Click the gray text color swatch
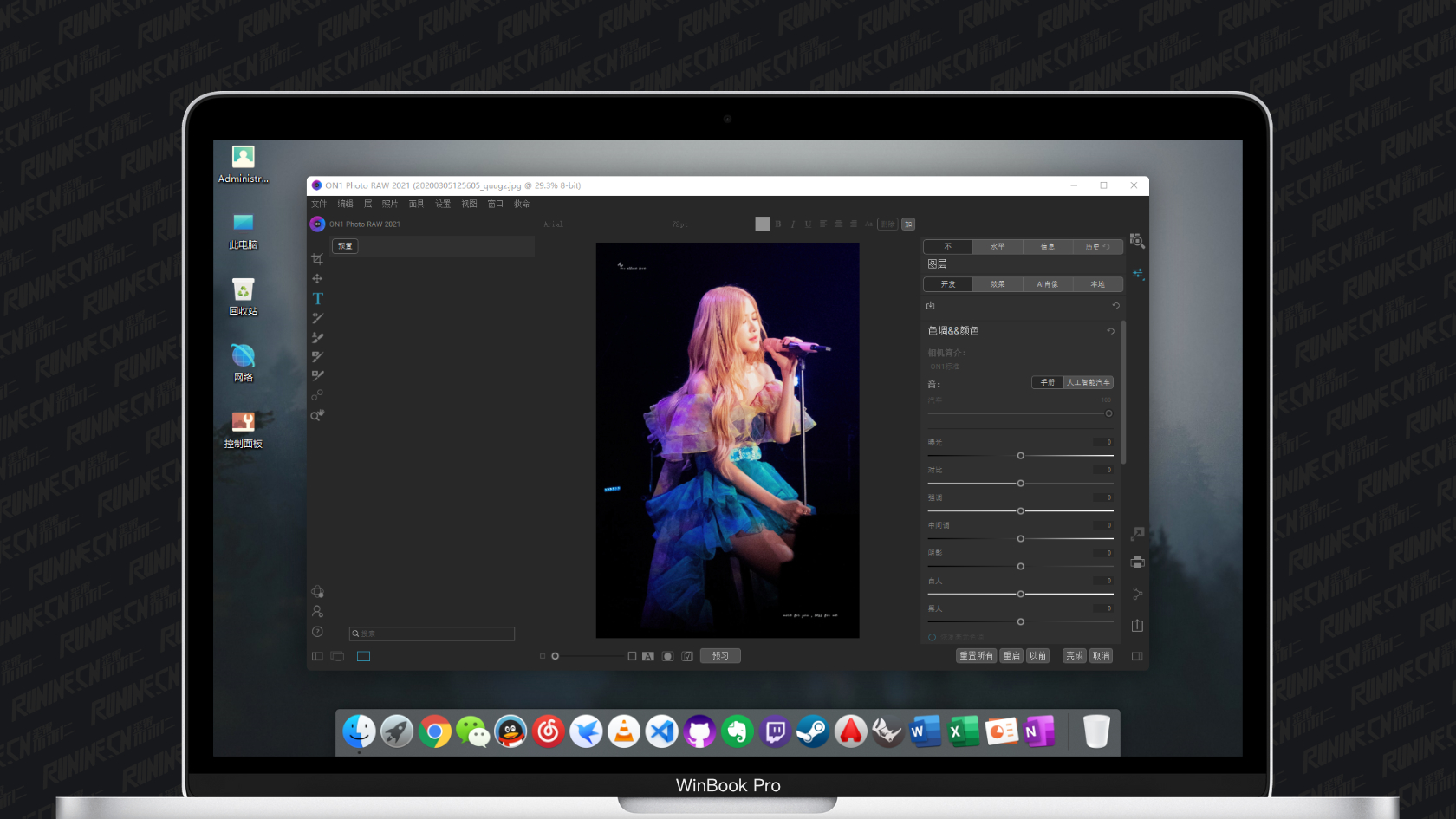 (x=762, y=224)
